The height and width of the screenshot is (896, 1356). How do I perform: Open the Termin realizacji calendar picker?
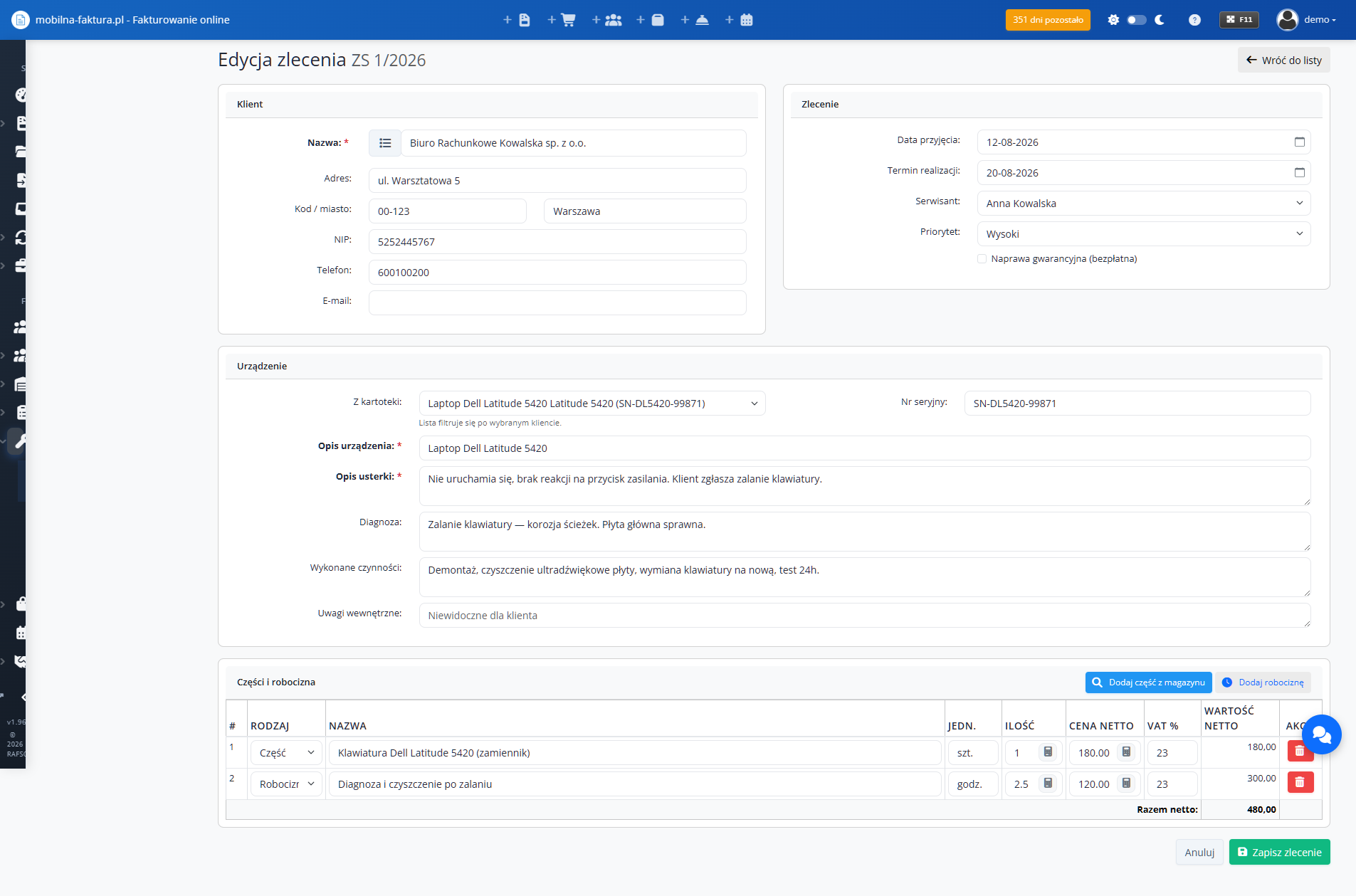[x=1299, y=173]
